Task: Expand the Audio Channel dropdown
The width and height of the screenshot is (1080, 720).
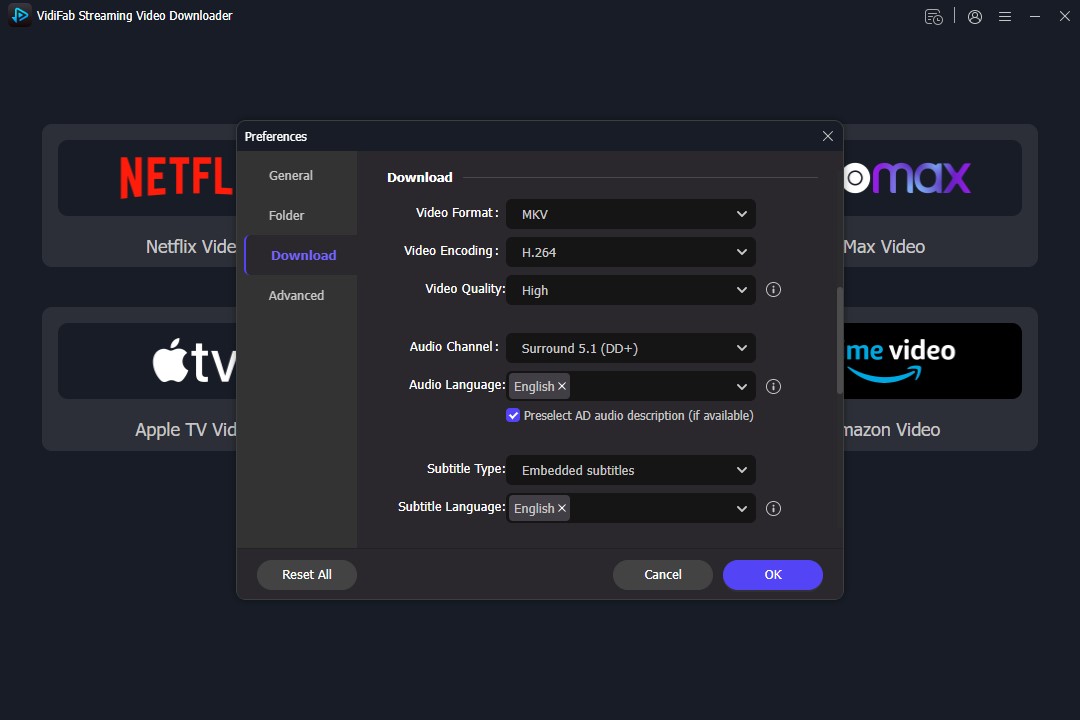Action: click(630, 347)
